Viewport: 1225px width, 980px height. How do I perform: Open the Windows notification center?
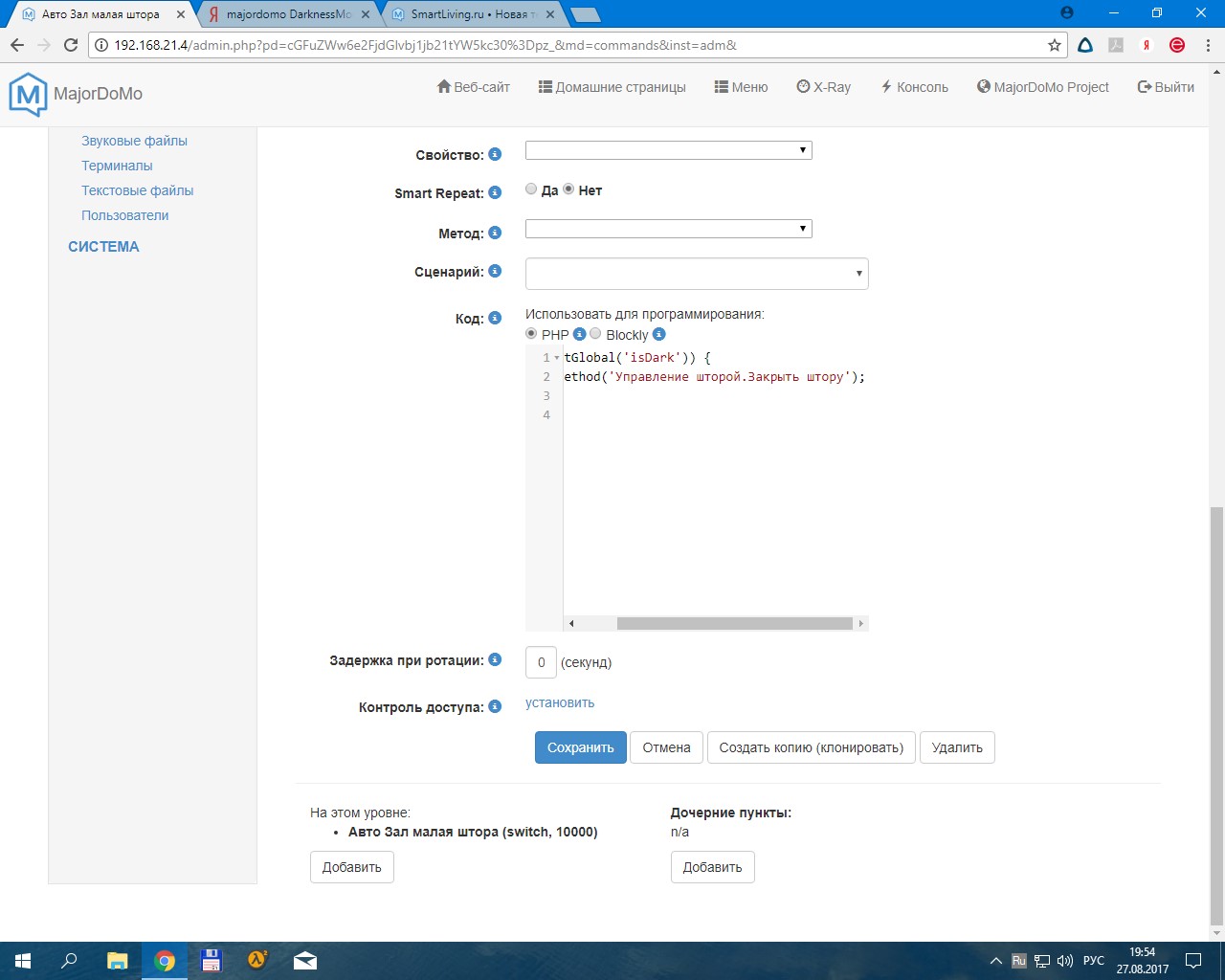[1193, 961]
